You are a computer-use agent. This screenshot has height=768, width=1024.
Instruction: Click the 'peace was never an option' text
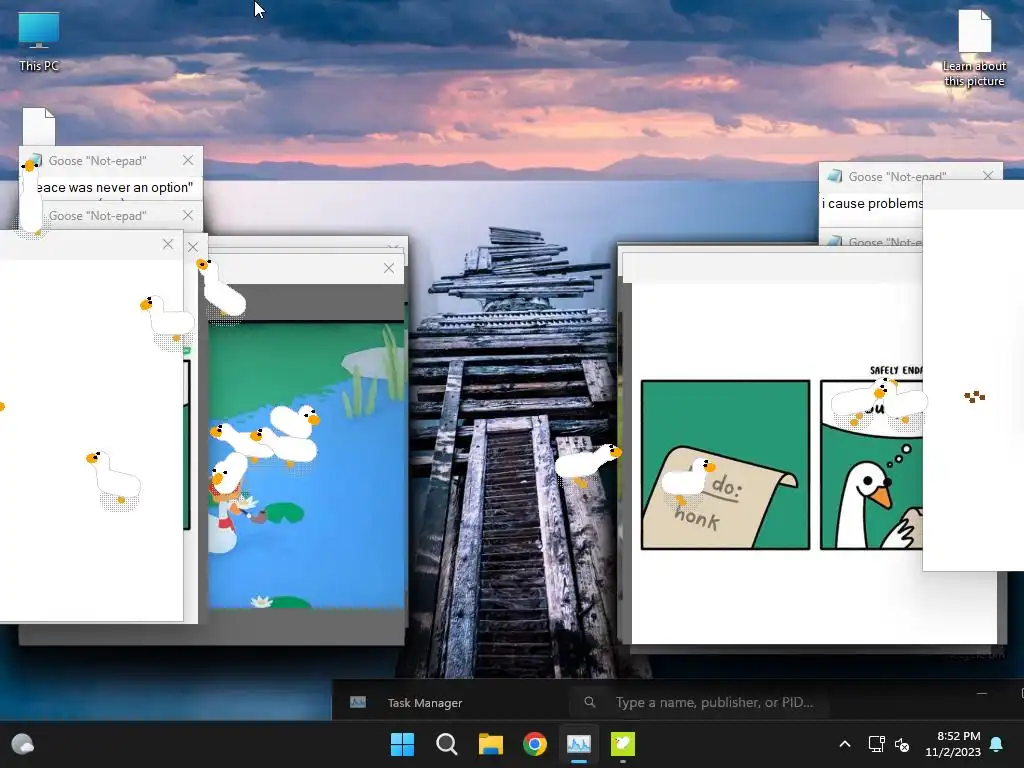pyautogui.click(x=114, y=187)
